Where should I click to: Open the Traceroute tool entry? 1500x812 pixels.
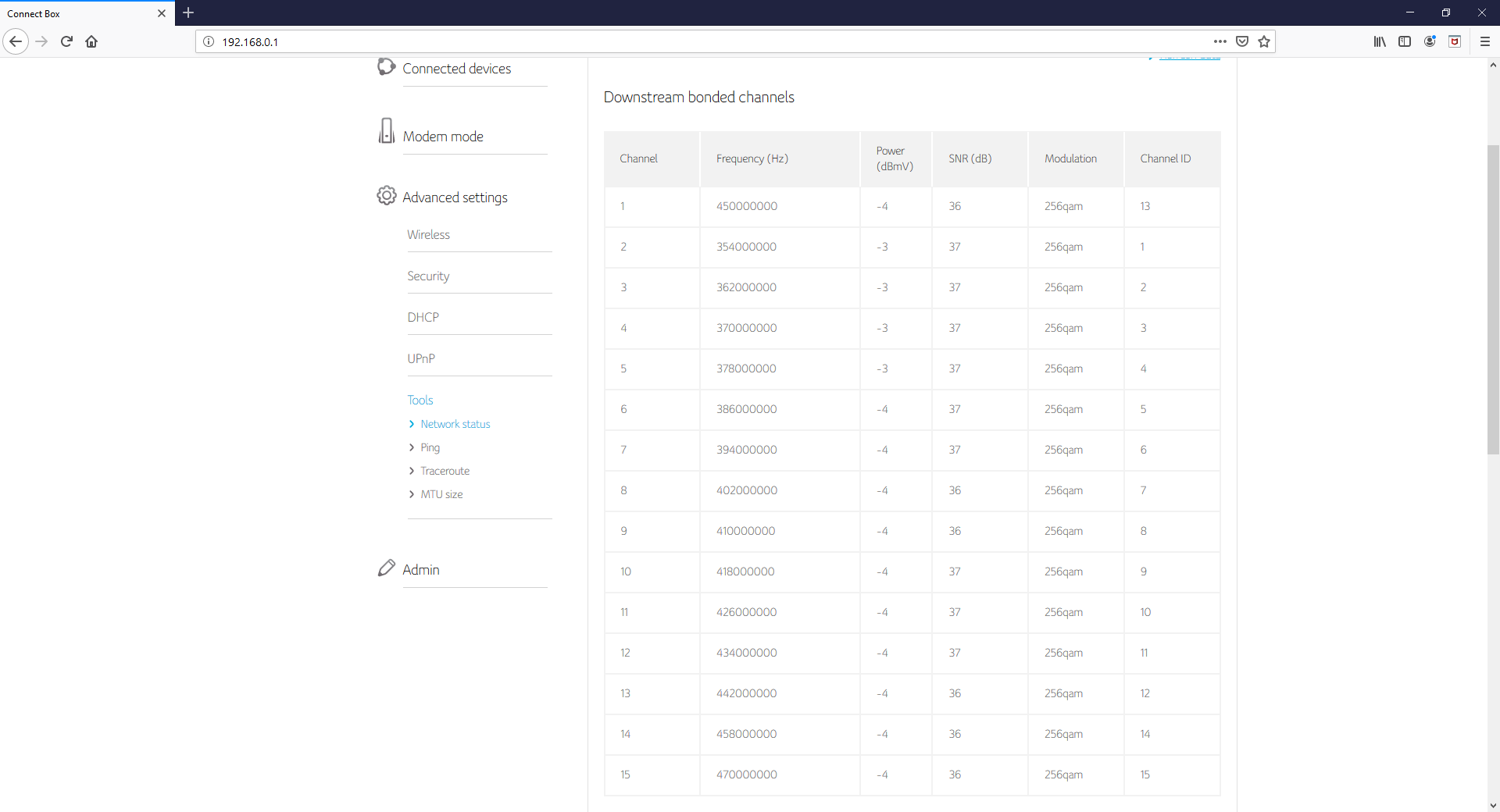coord(445,471)
